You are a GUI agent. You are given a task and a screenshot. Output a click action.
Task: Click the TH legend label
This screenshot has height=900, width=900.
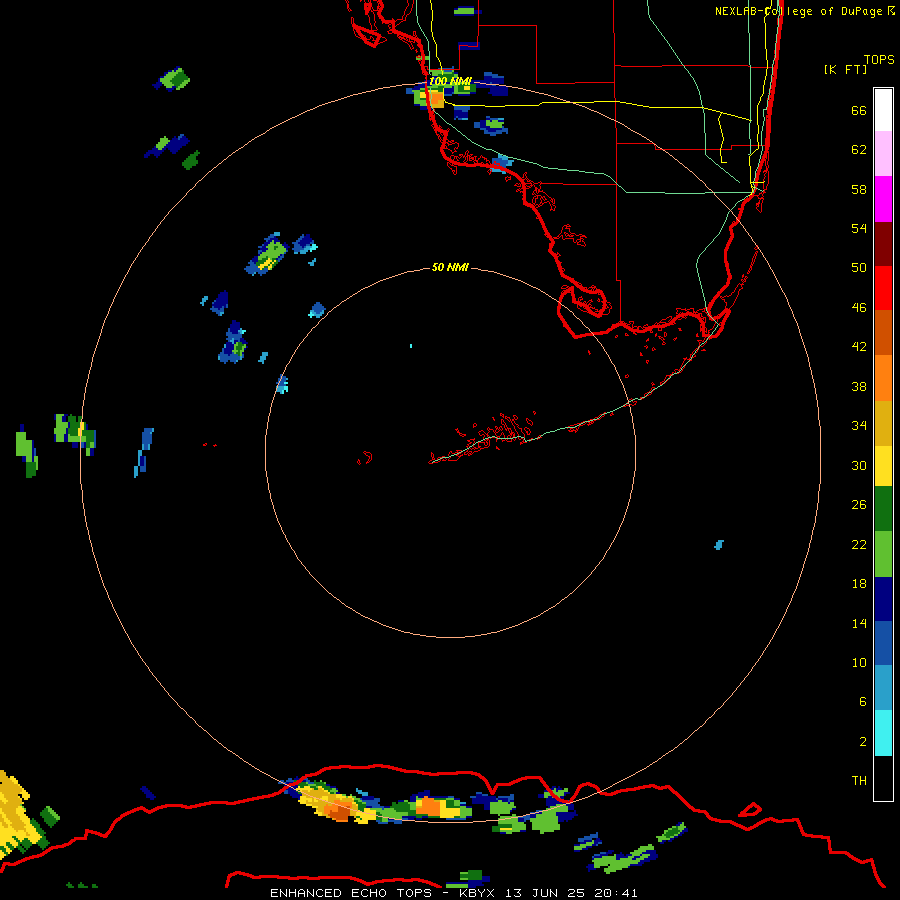(859, 781)
